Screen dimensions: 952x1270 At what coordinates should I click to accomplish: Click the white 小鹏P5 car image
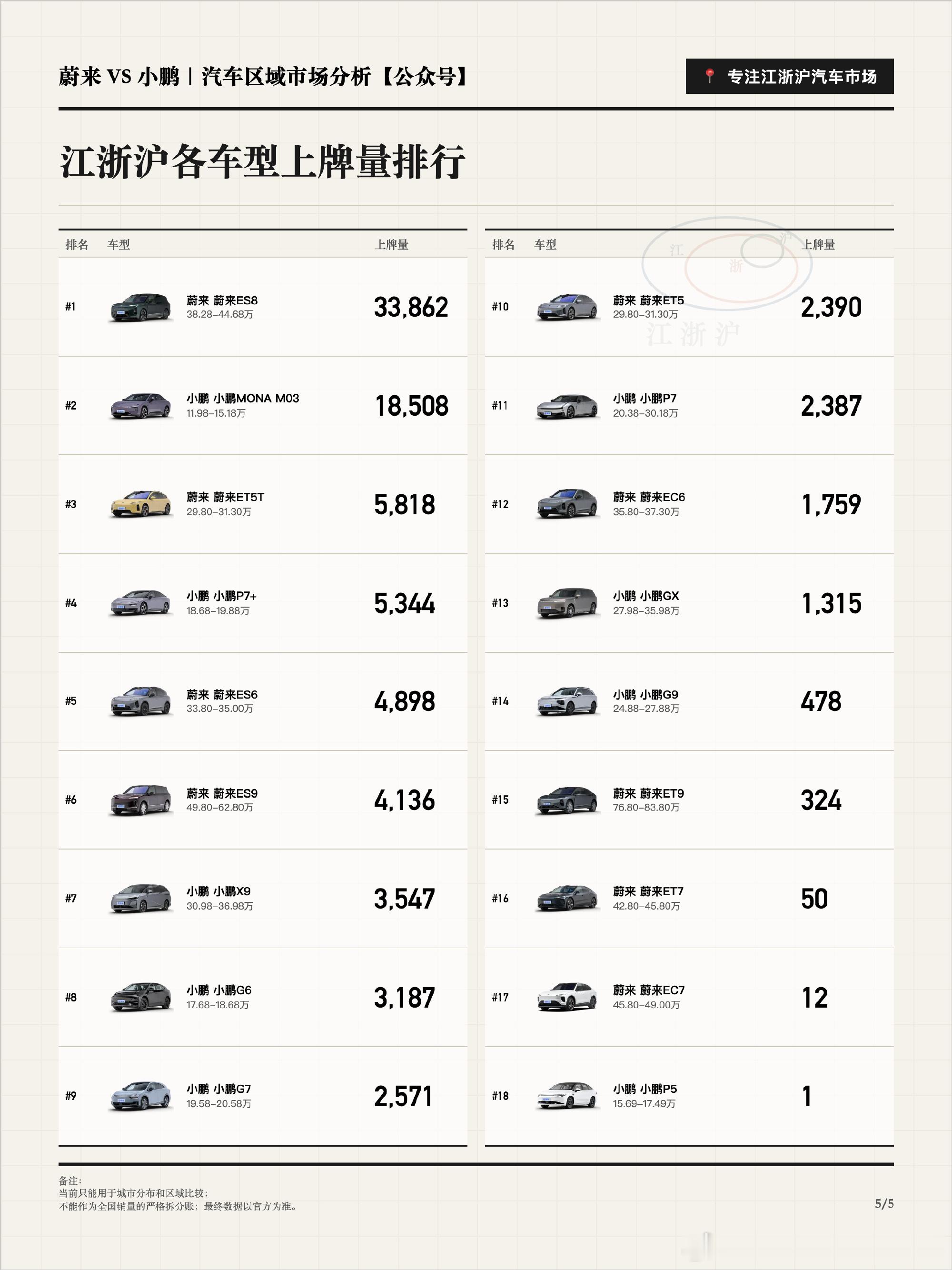pyautogui.click(x=567, y=1095)
